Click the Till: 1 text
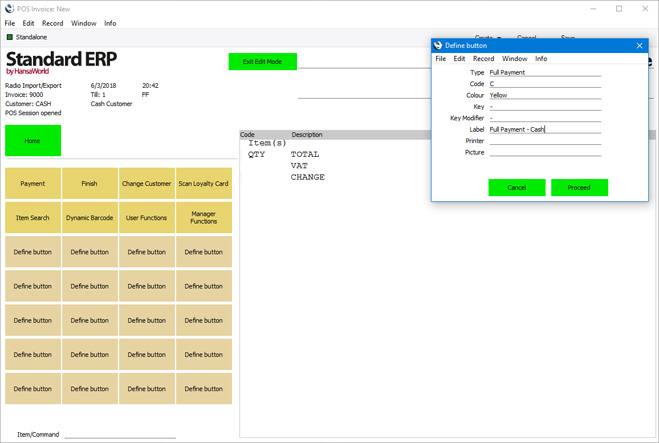Viewport: 659px width, 443px height. 98,95
